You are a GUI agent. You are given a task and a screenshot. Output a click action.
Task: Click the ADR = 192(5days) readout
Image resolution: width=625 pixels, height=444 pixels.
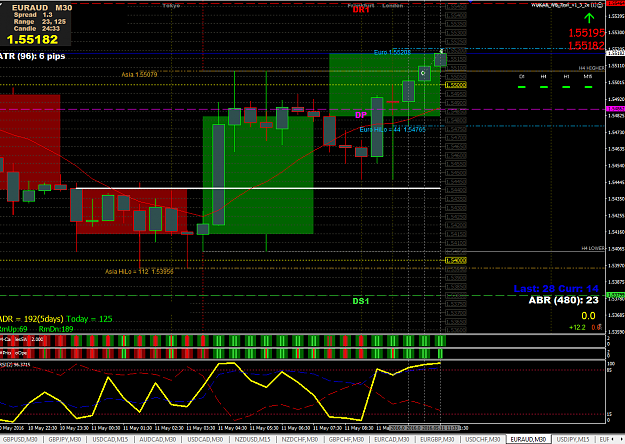(32, 319)
